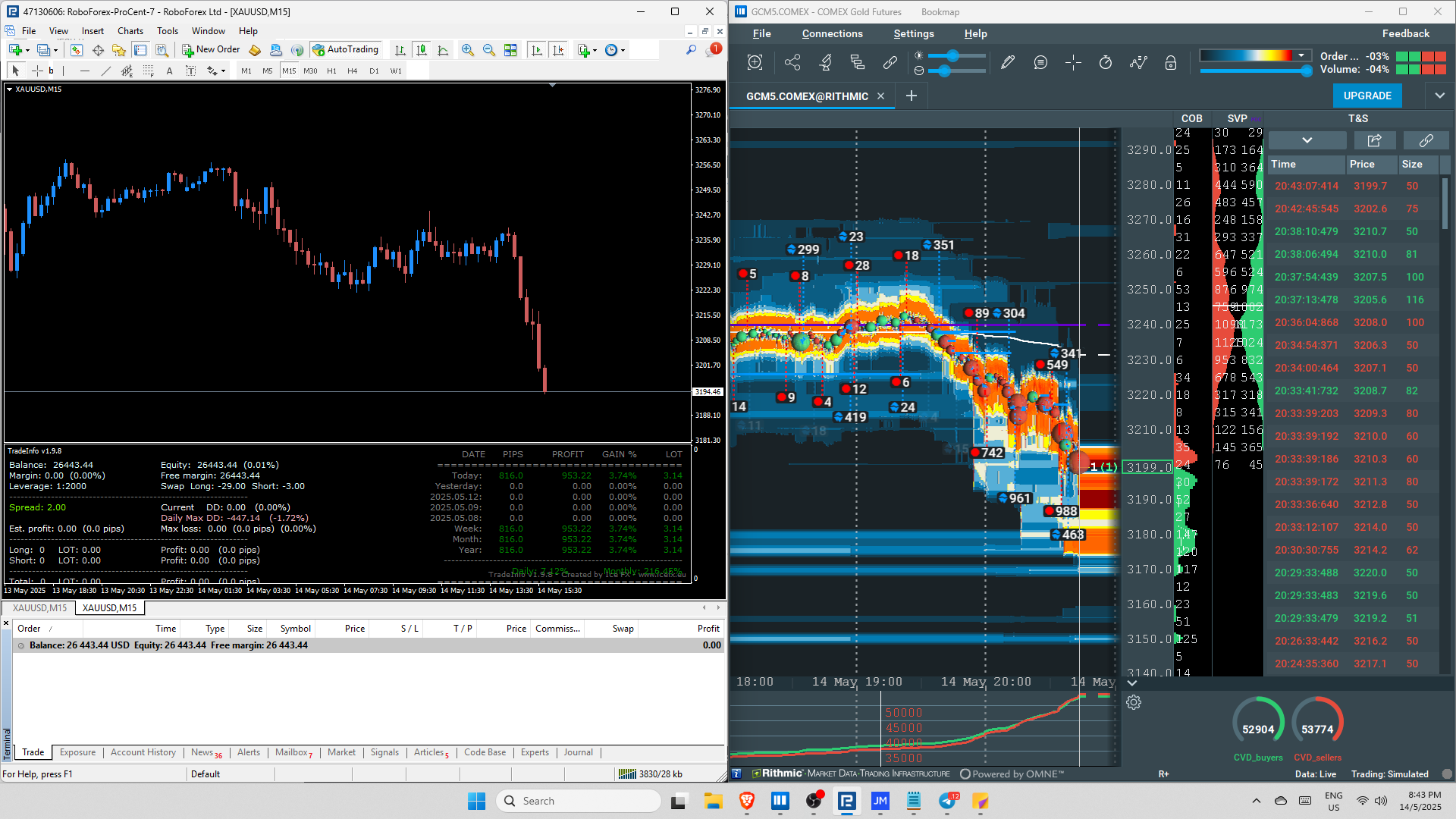Click Windows taskbar Search box
The image size is (1456, 819).
[x=579, y=801]
